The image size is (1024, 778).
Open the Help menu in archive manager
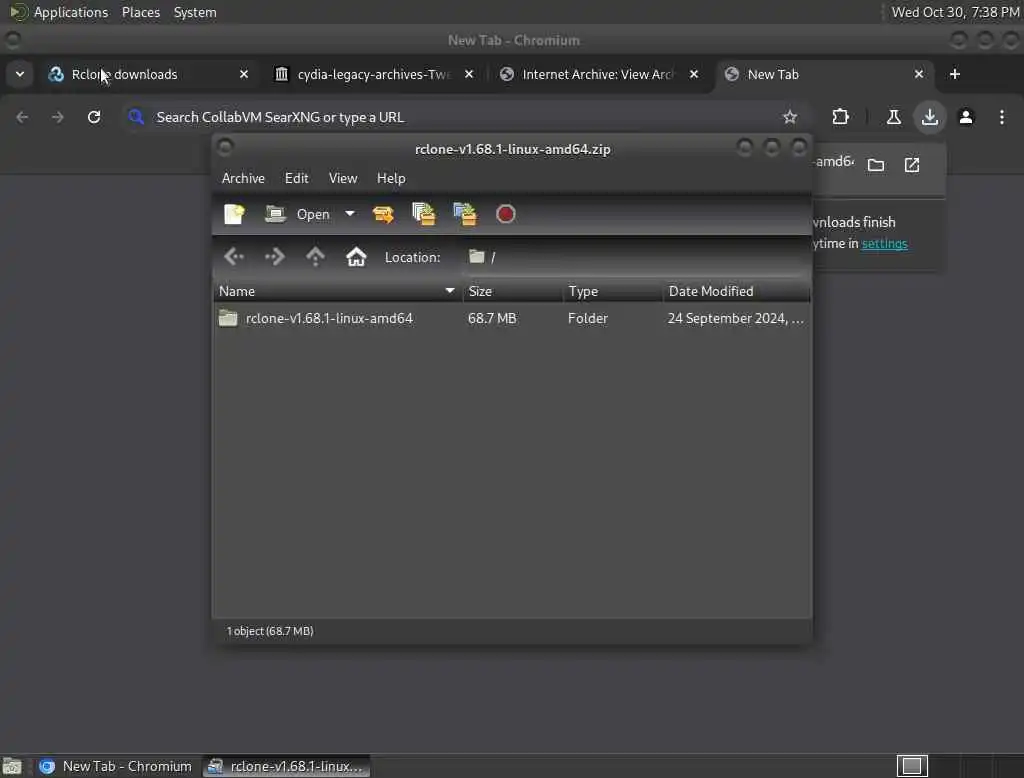[391, 178]
